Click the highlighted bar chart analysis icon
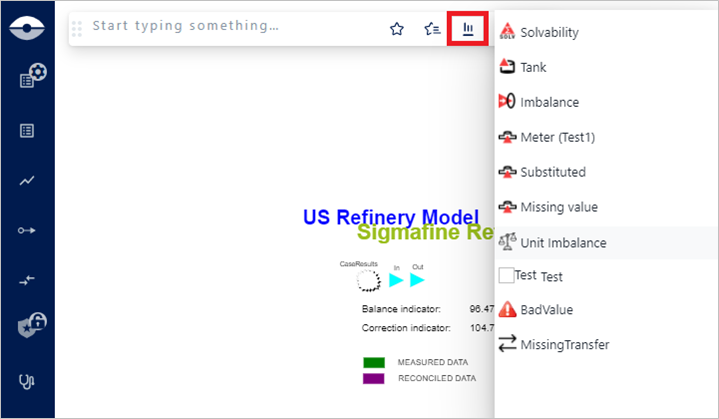The width and height of the screenshot is (719, 419). [x=467, y=29]
